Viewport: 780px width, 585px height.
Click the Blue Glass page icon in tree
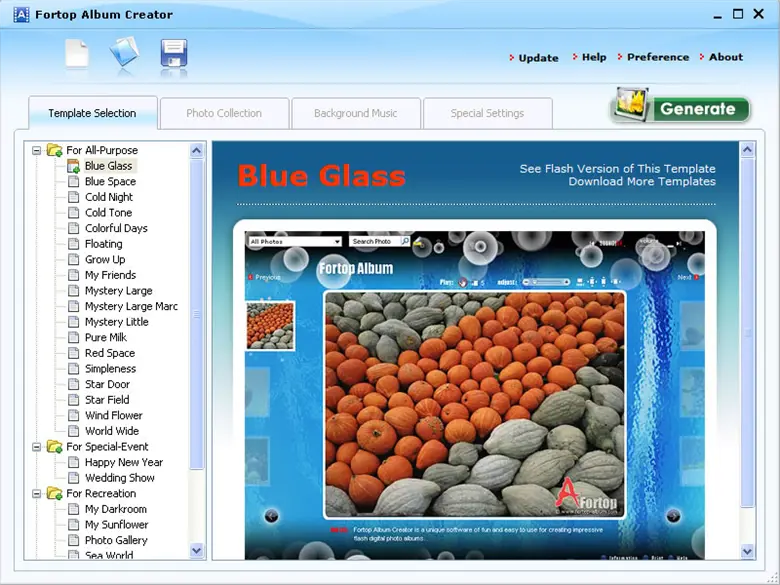(73, 166)
